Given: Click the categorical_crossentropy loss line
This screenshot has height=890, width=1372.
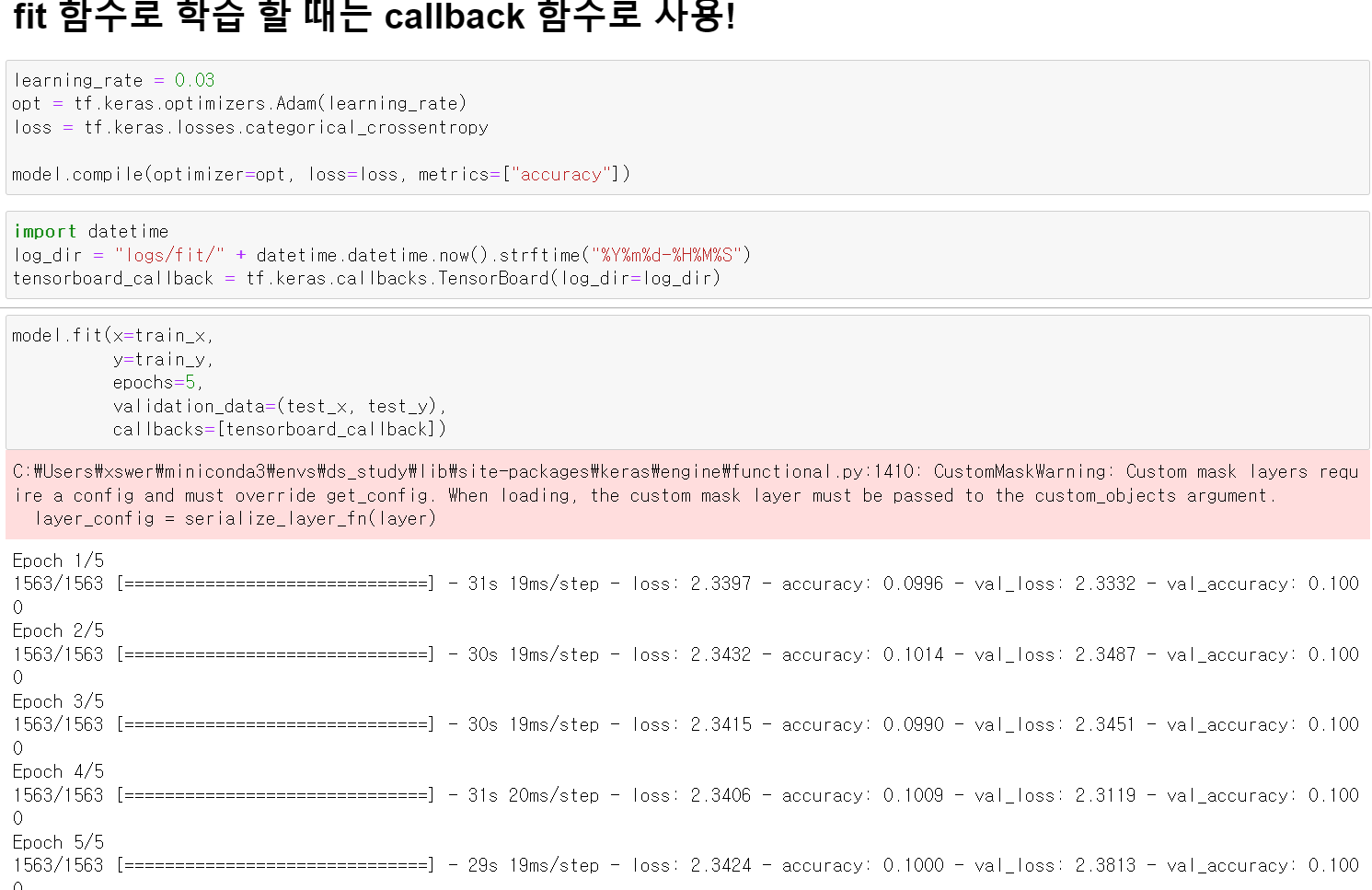Looking at the screenshot, I should [250, 127].
